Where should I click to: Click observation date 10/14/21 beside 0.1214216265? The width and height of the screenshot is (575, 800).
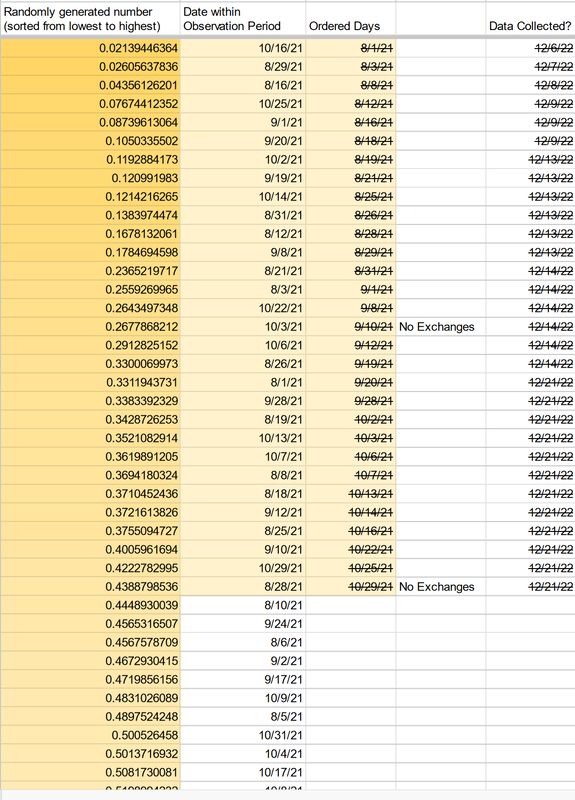[243, 197]
